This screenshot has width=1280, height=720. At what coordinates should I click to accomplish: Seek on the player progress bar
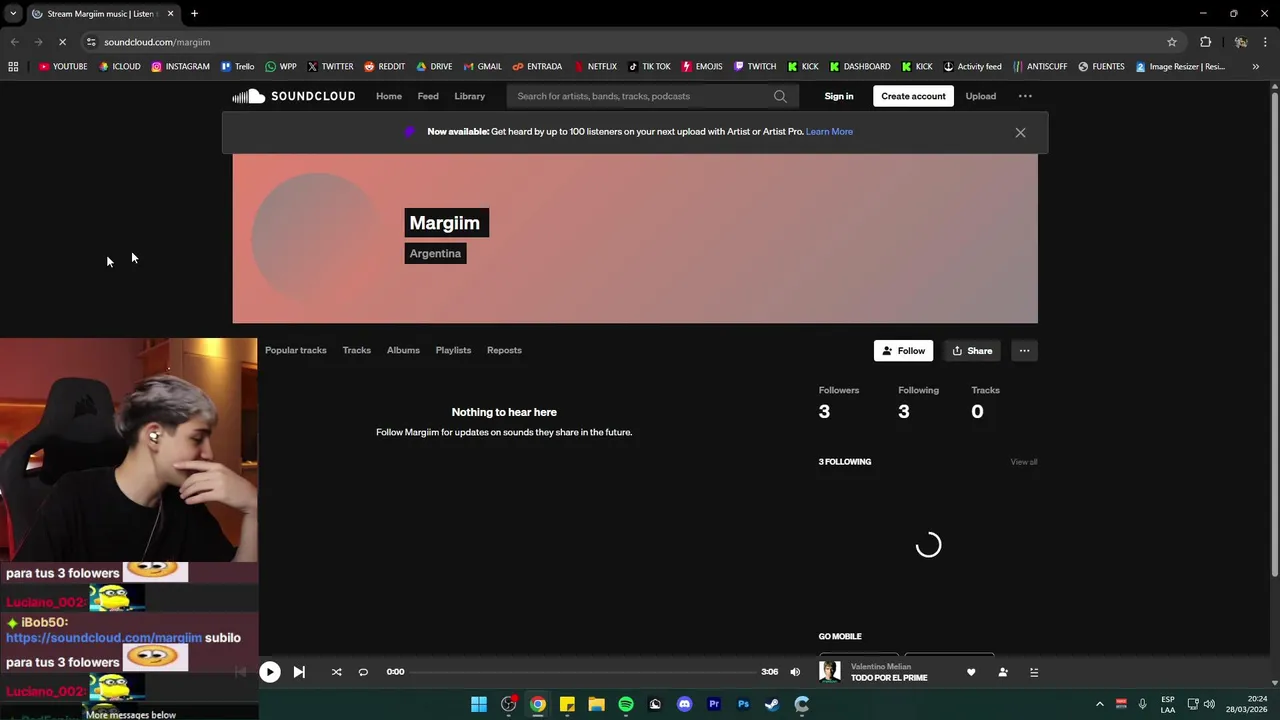tap(583, 672)
